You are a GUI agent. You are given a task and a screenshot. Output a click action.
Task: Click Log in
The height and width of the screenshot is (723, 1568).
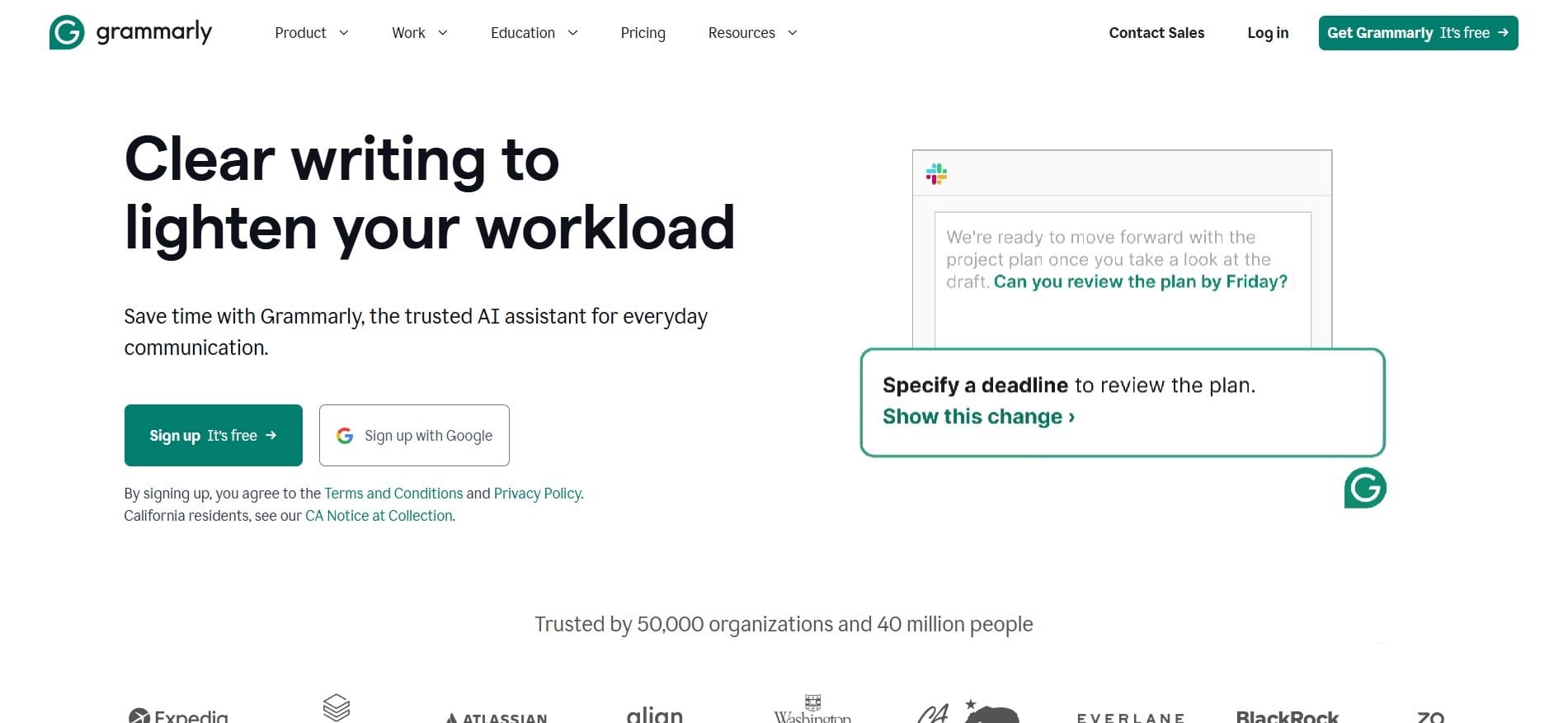[x=1268, y=33]
